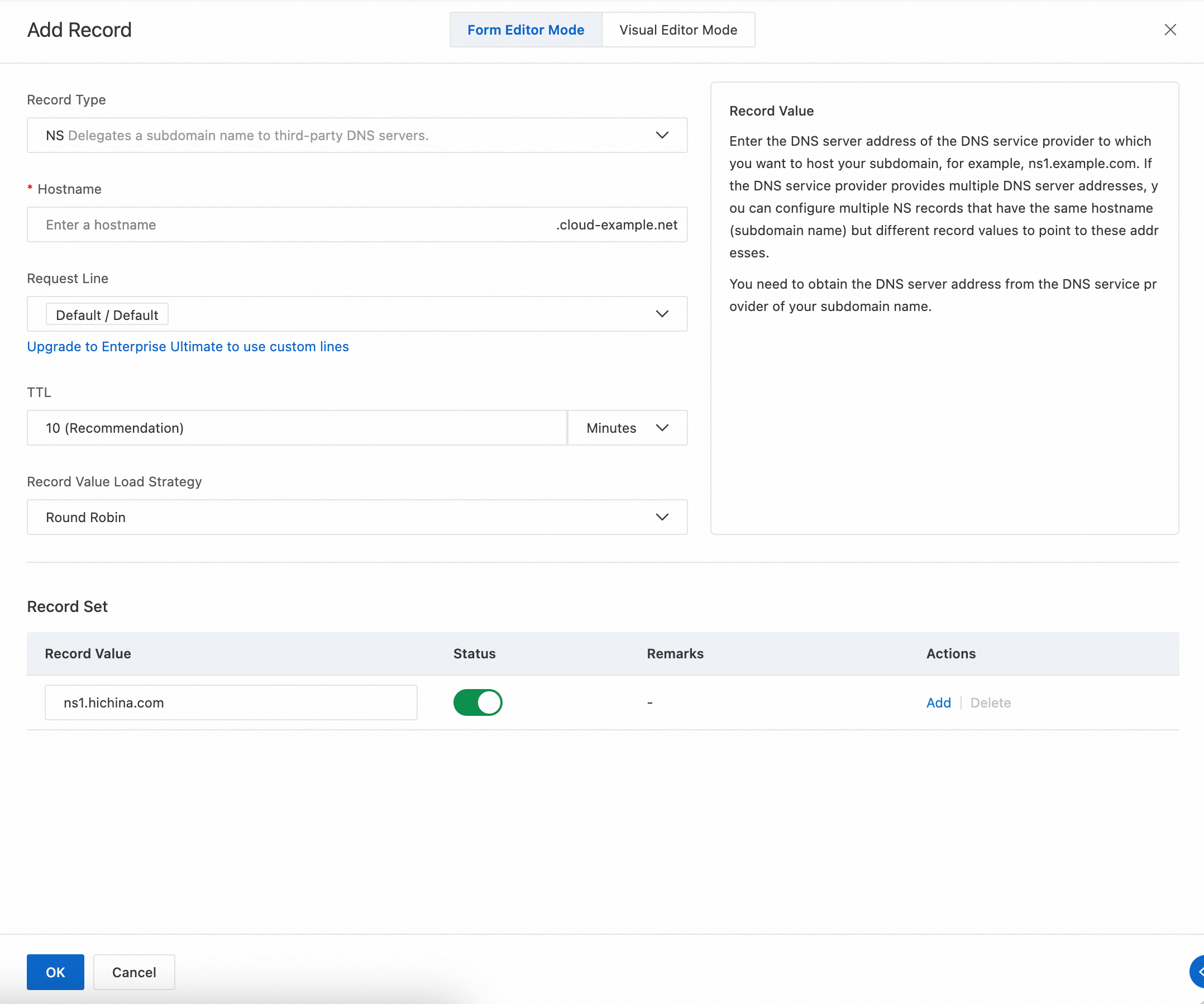Switch to Visual Editor Mode tab
This screenshot has width=1204, height=1004.
pyautogui.click(x=679, y=30)
